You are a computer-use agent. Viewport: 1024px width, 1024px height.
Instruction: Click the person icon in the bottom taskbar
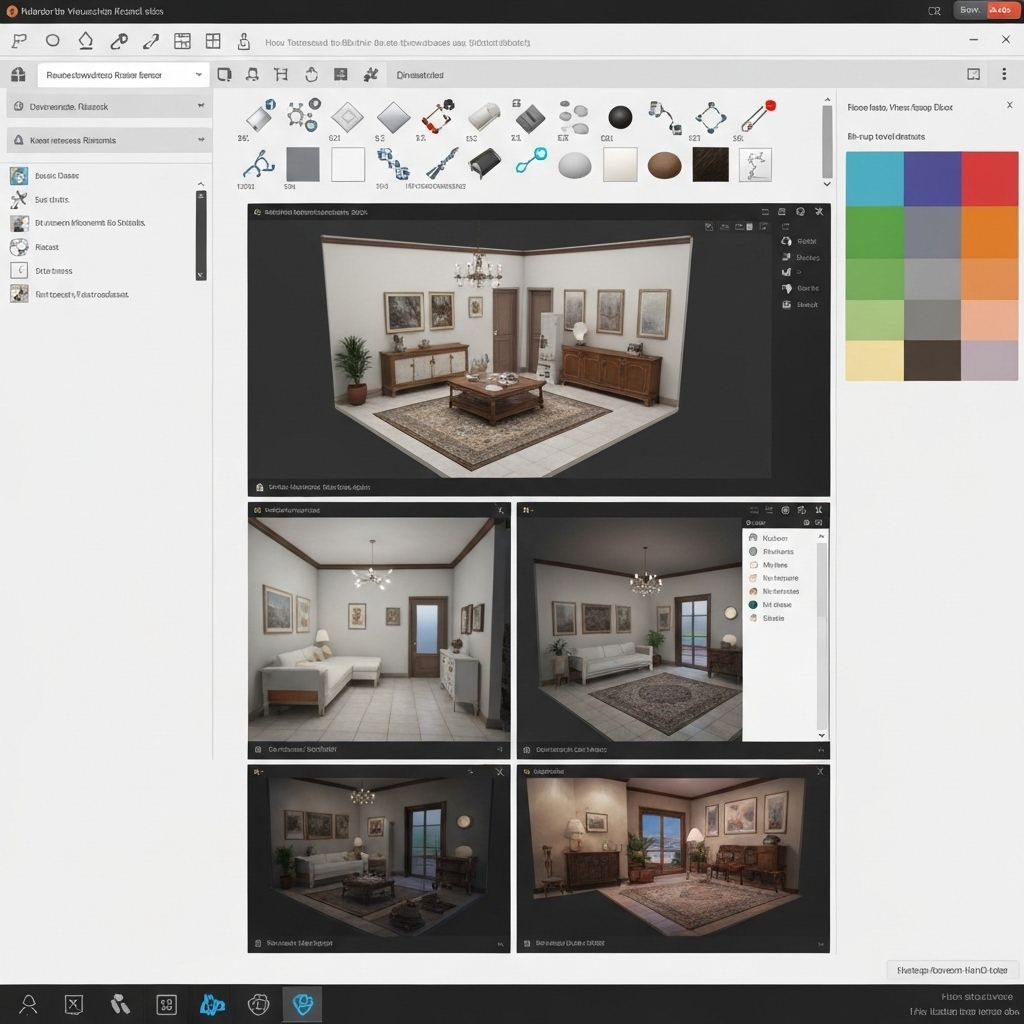point(28,1004)
